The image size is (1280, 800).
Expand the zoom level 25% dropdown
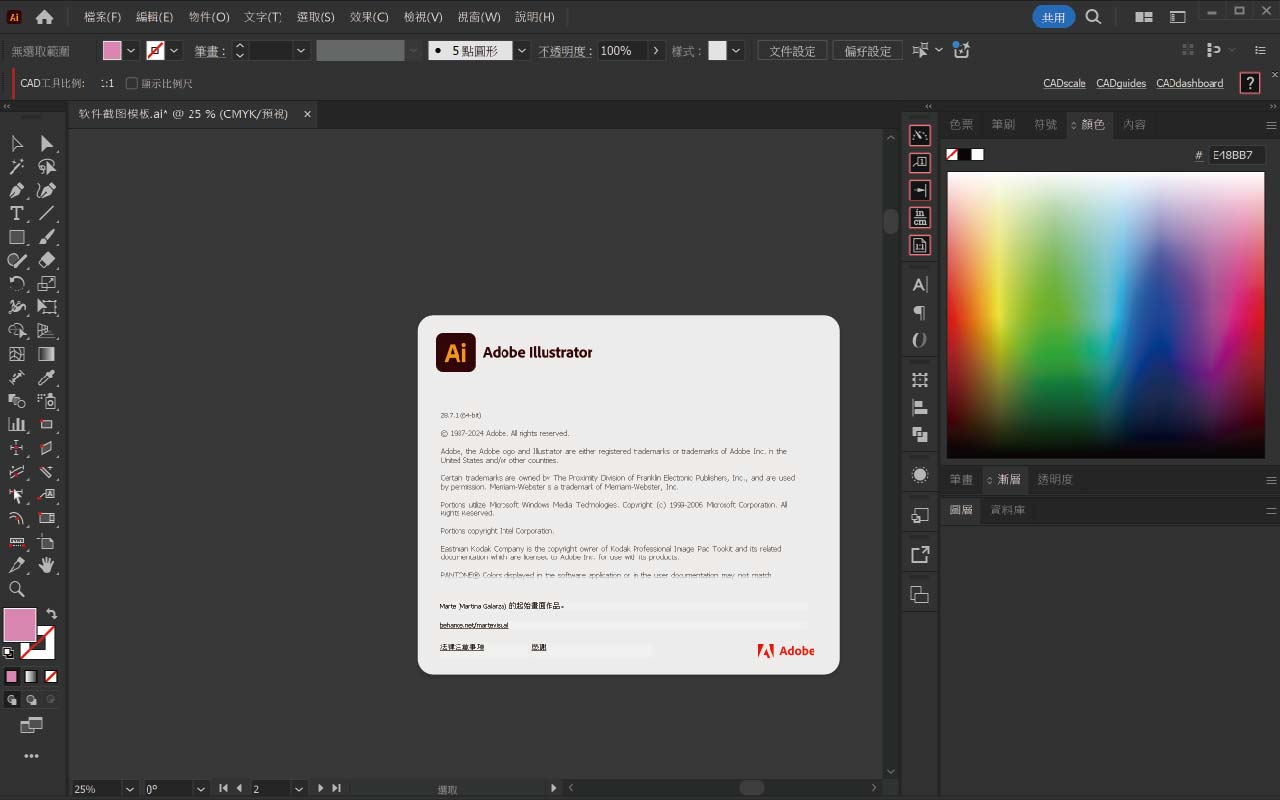tap(129, 789)
